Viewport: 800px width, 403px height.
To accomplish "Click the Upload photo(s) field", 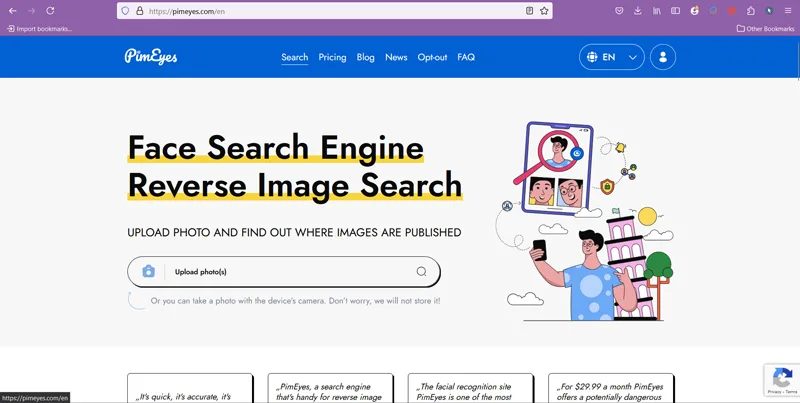I will point(284,271).
